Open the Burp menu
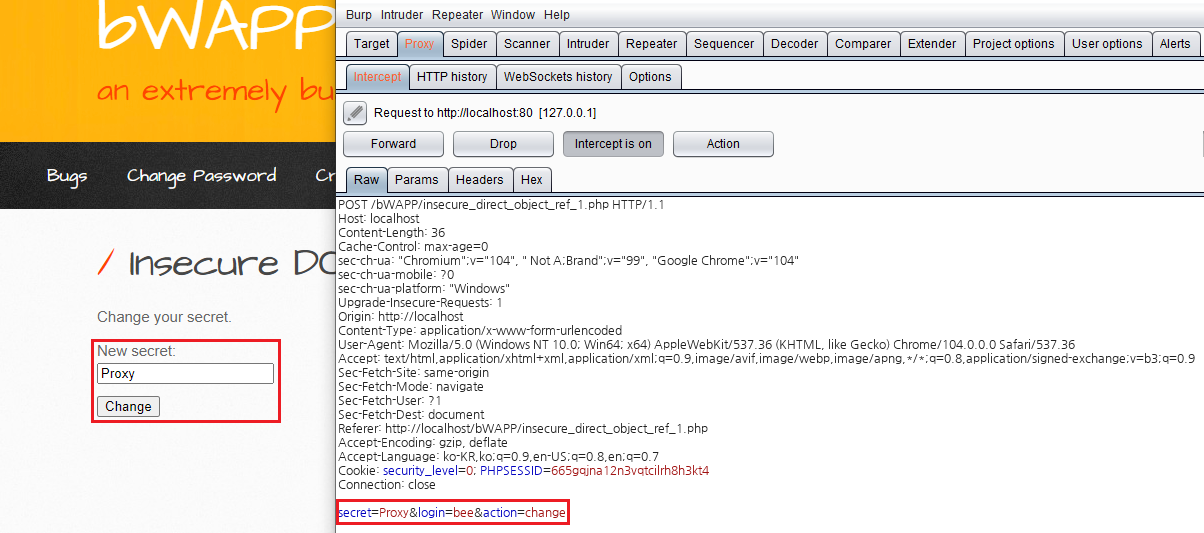Viewport: 1204px width, 533px height. pos(358,15)
